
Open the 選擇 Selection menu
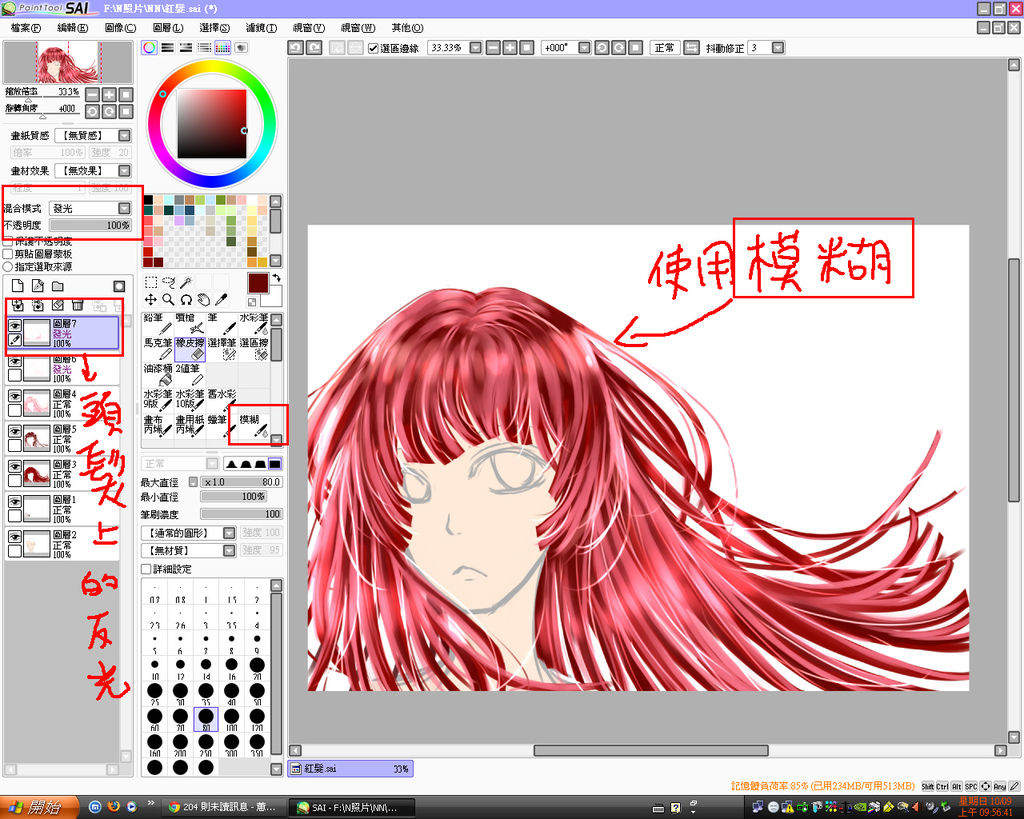(x=215, y=27)
